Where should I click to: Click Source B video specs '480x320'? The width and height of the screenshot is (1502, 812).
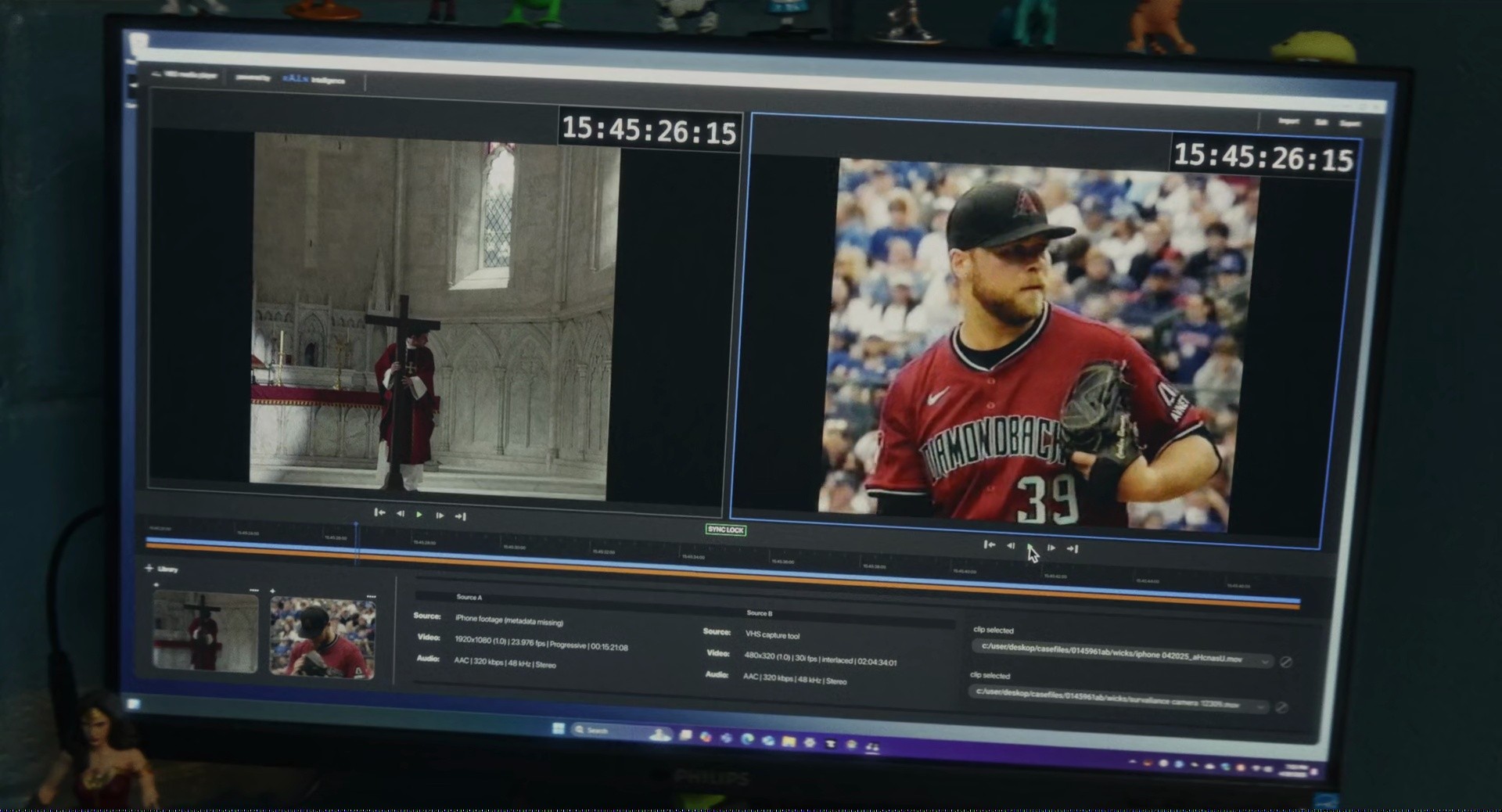pyautogui.click(x=821, y=658)
